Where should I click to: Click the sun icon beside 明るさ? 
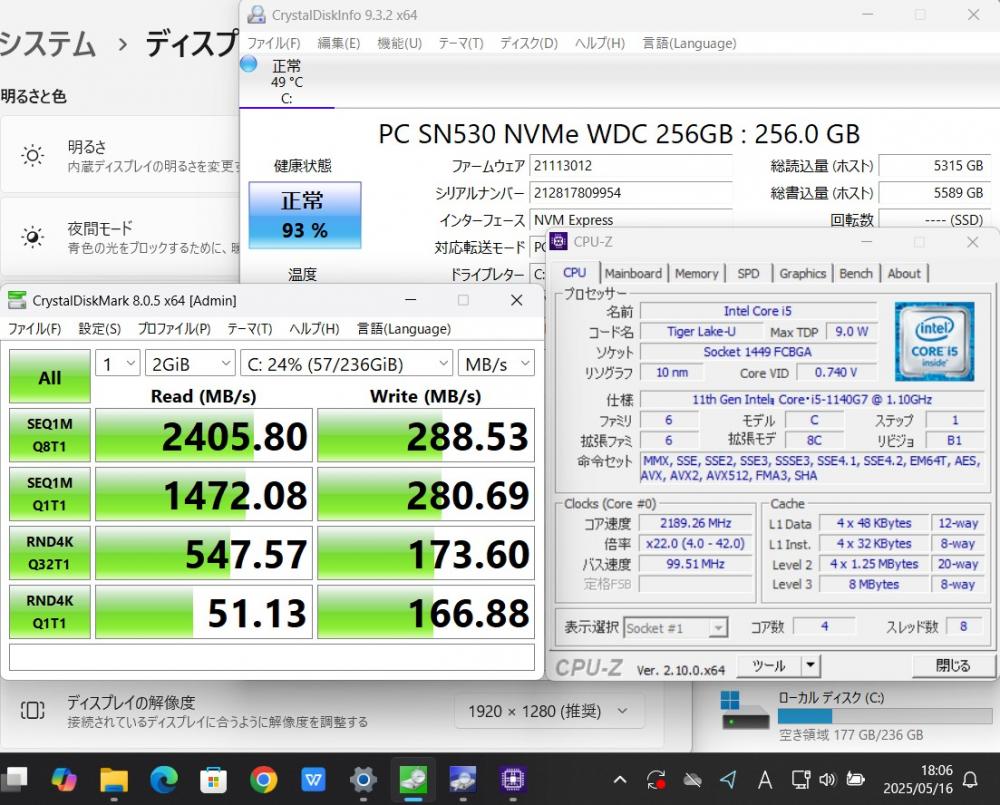click(x=33, y=155)
